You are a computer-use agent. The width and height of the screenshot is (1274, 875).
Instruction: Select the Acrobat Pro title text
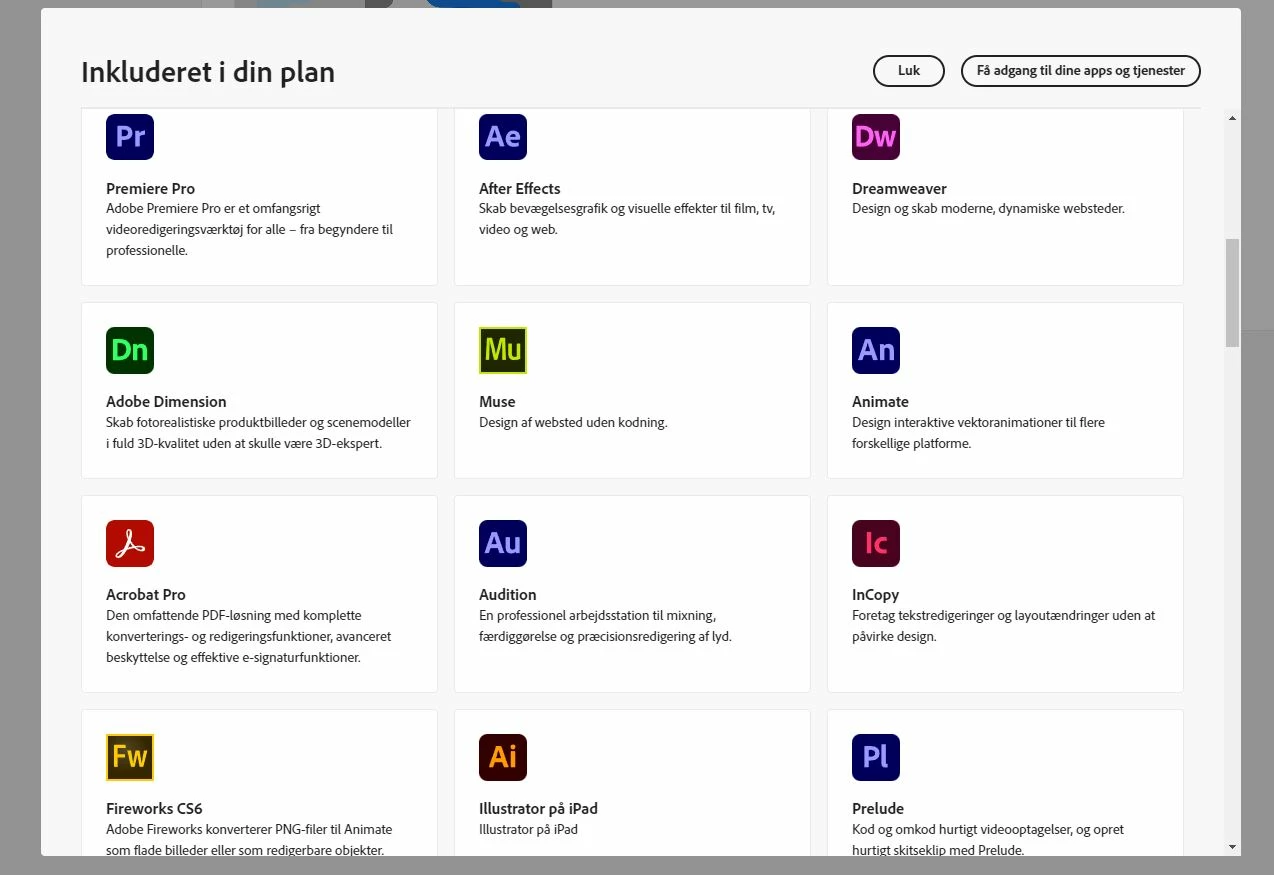tap(146, 594)
